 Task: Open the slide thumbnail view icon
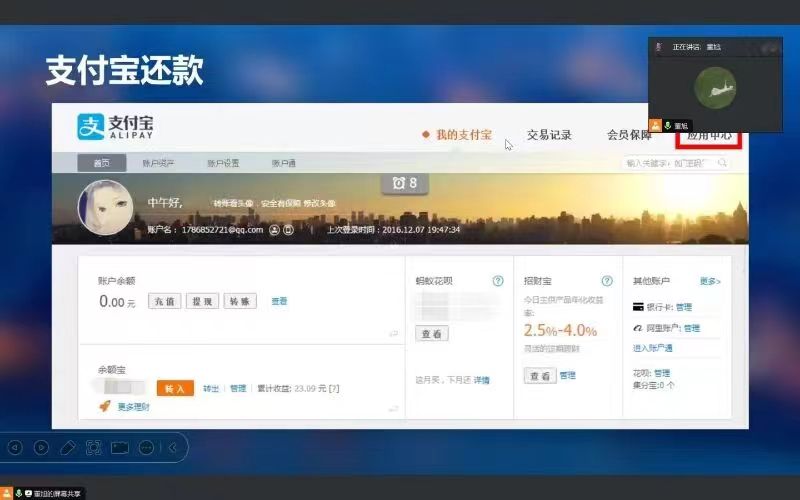(x=120, y=448)
